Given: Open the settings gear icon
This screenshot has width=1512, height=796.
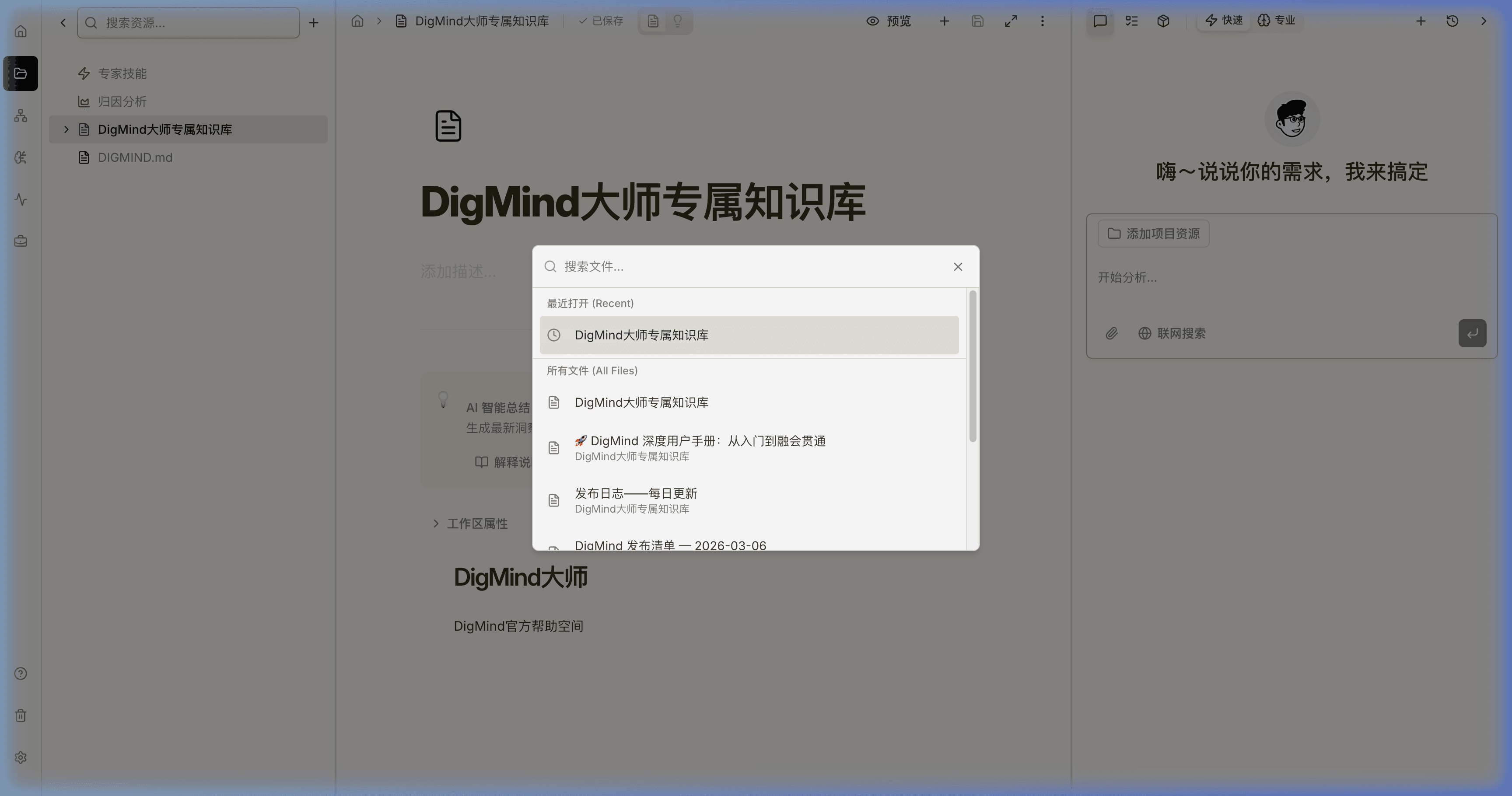Looking at the screenshot, I should click(21, 757).
